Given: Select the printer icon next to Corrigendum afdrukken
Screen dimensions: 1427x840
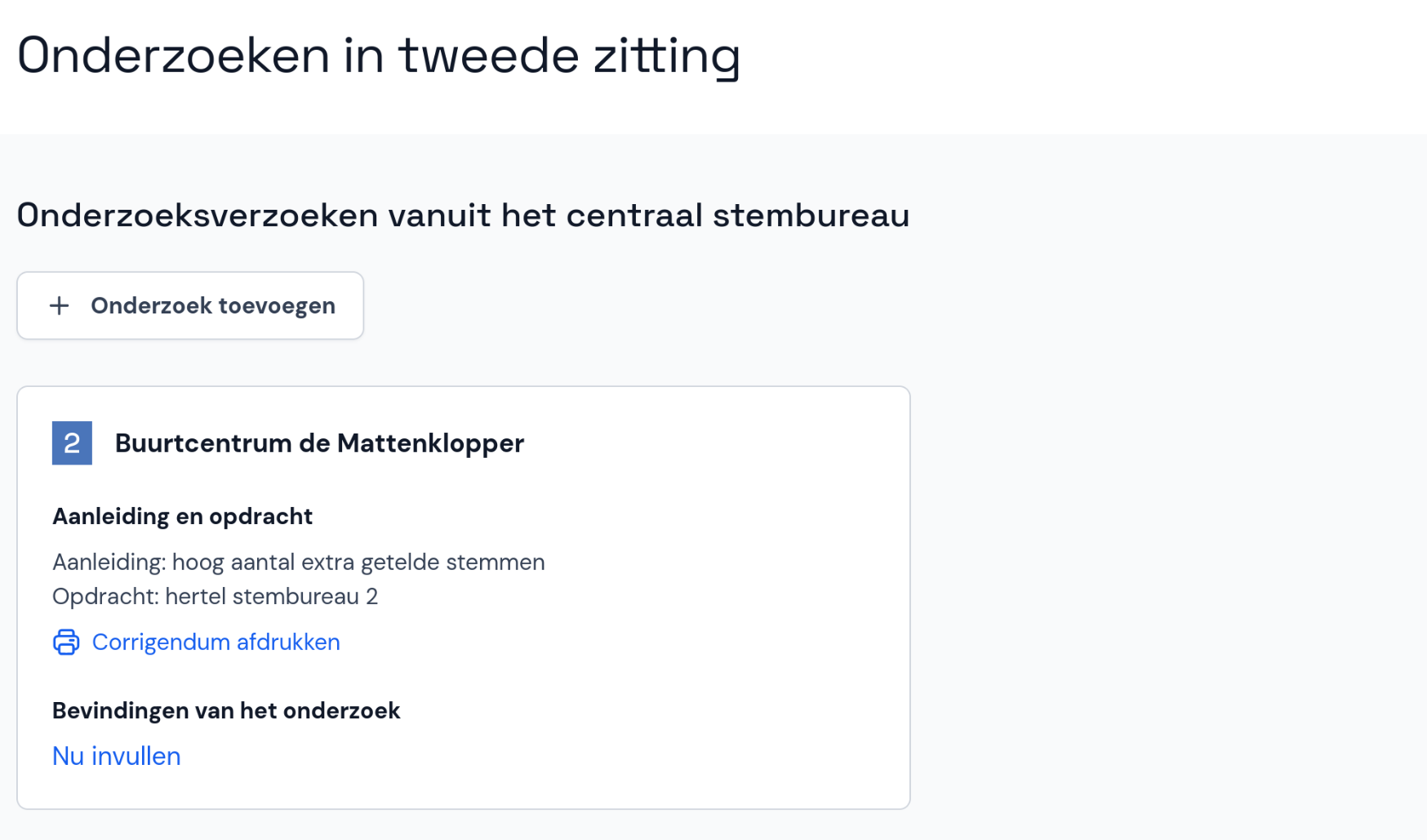Looking at the screenshot, I should click(x=66, y=642).
